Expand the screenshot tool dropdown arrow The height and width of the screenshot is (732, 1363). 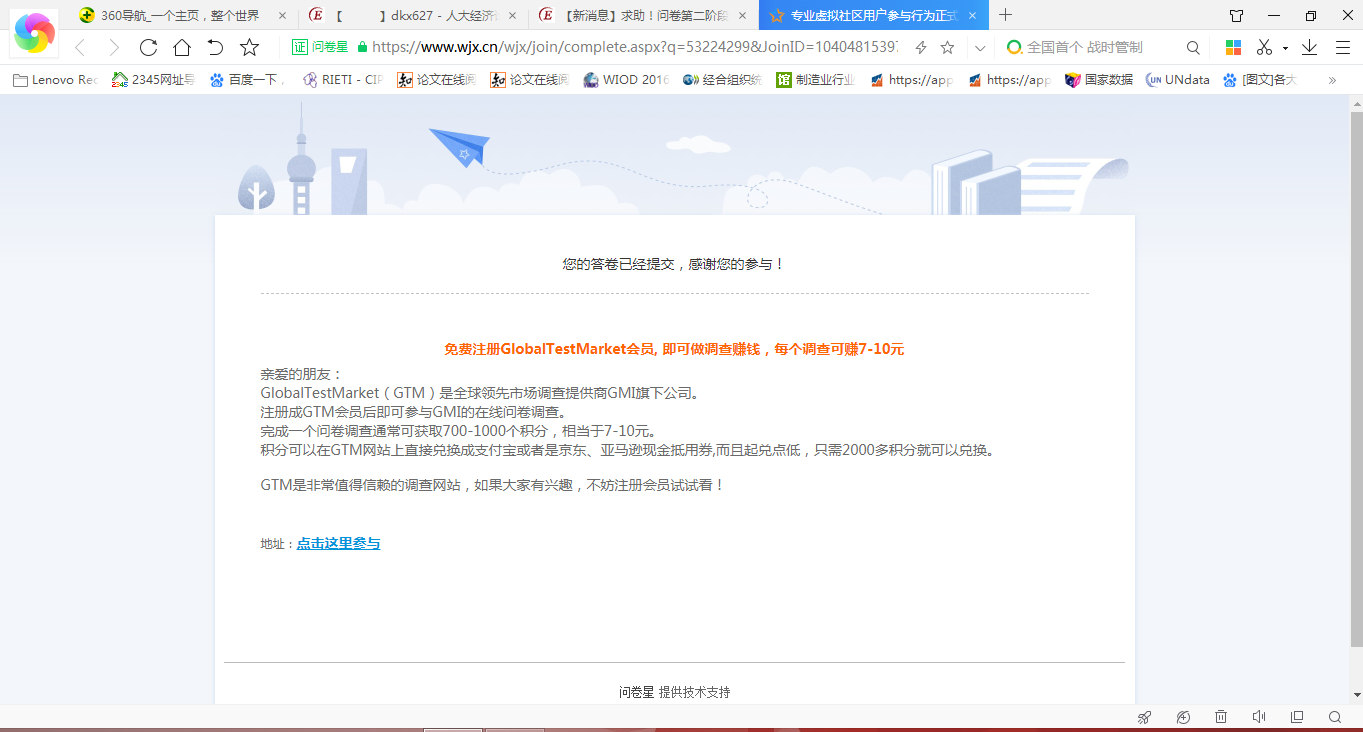pyautogui.click(x=1285, y=48)
